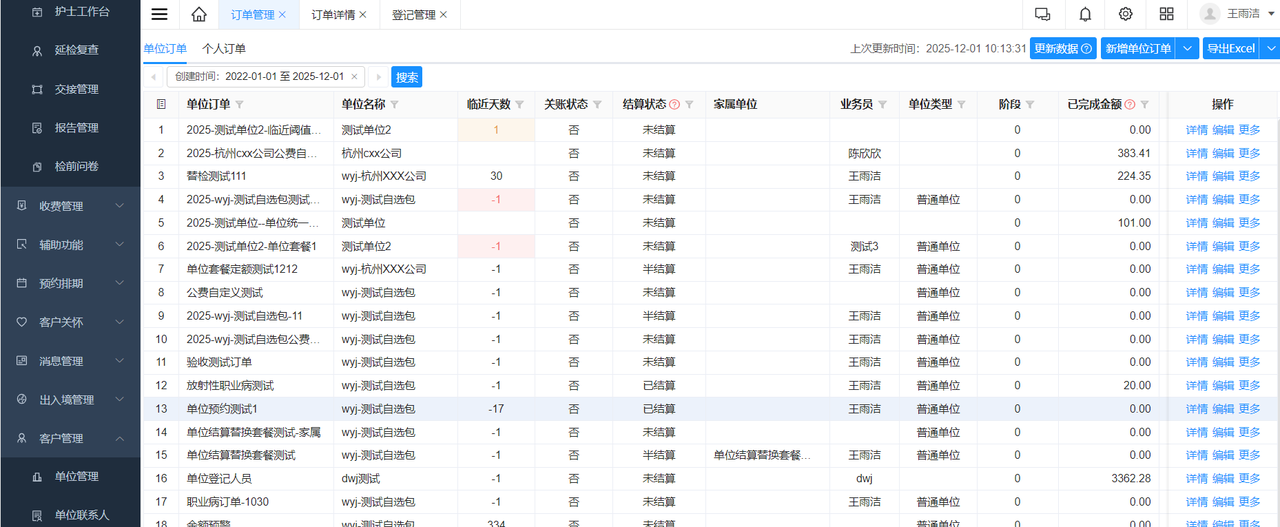Image resolution: width=1280 pixels, height=527 pixels.
Task: Click the grid layout apps icon
Action: 1166,14
